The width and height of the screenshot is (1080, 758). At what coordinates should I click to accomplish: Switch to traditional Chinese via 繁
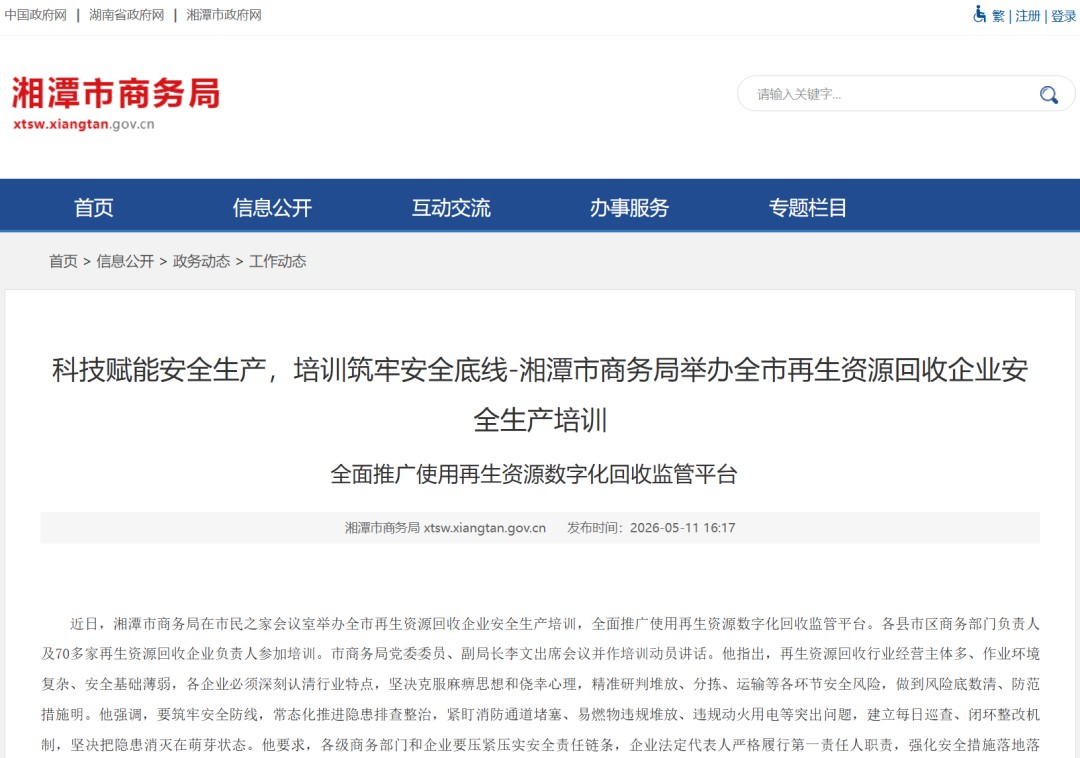point(998,16)
